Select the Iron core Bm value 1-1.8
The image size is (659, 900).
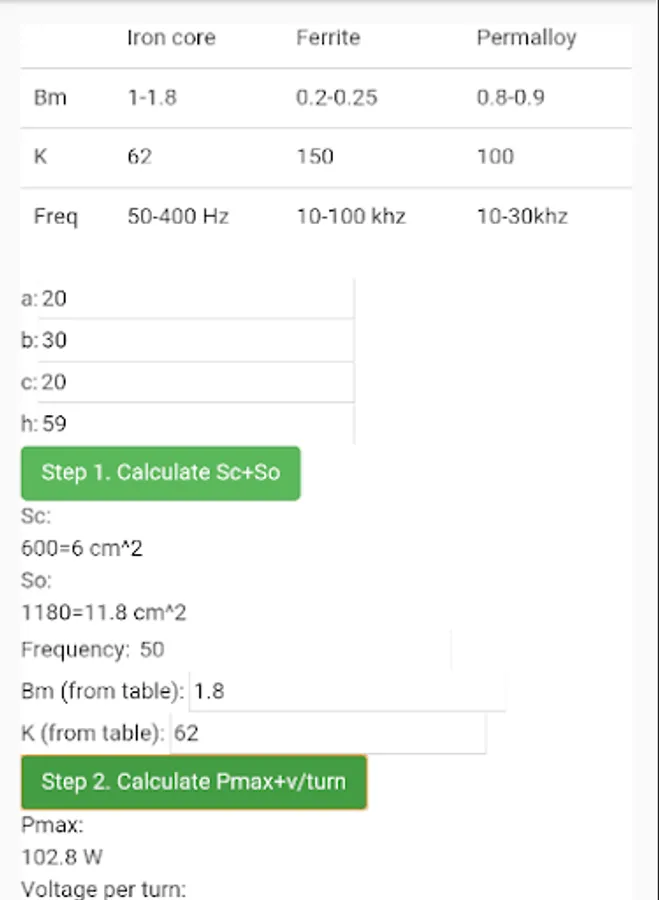152,98
